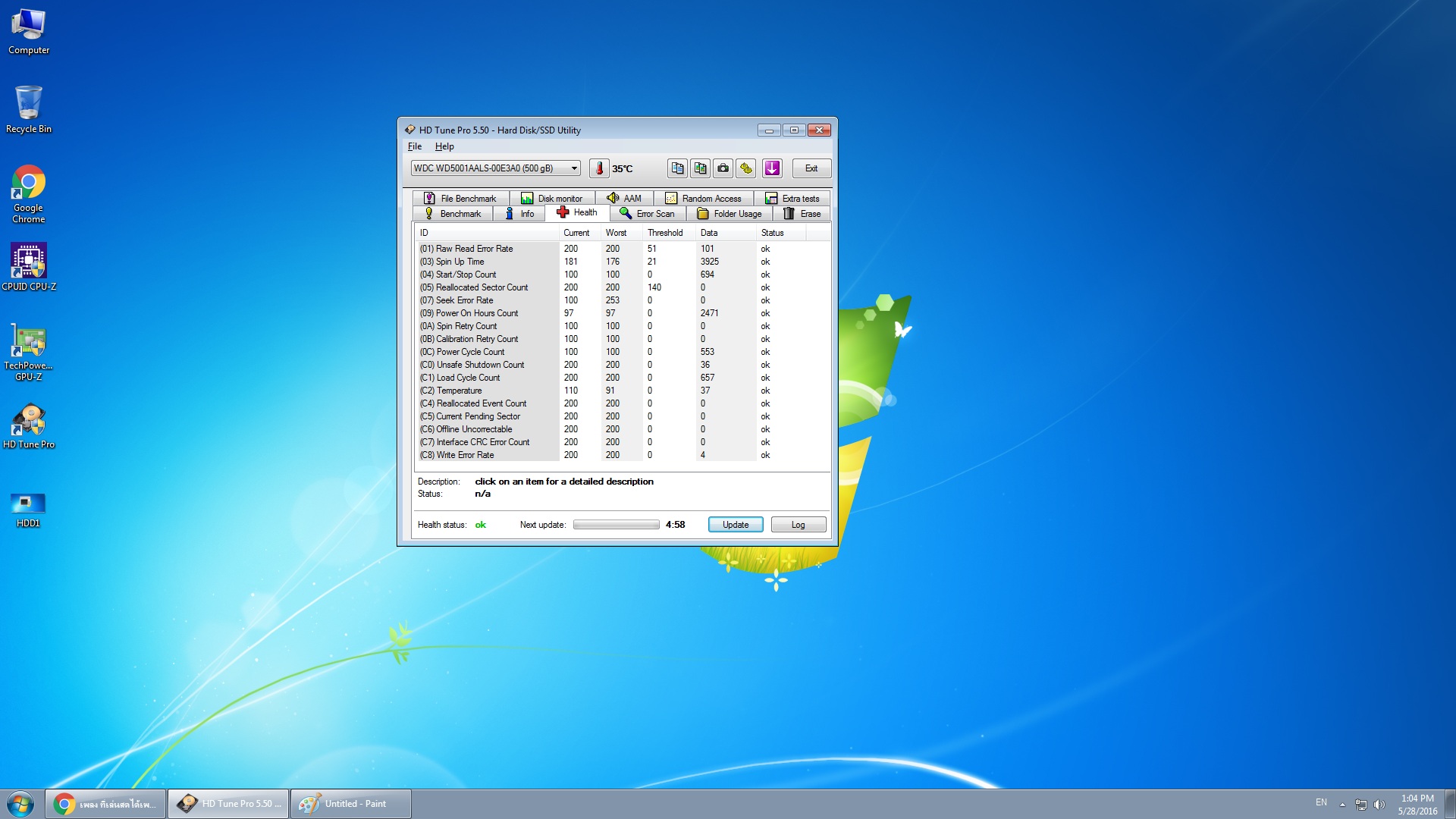Click the copy text to clipboard icon
Image resolution: width=1456 pixels, height=819 pixels.
point(677,168)
